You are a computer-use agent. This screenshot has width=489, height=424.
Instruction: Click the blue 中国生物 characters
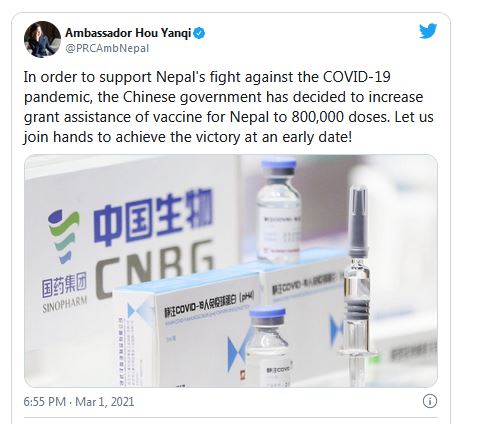[x=153, y=216]
